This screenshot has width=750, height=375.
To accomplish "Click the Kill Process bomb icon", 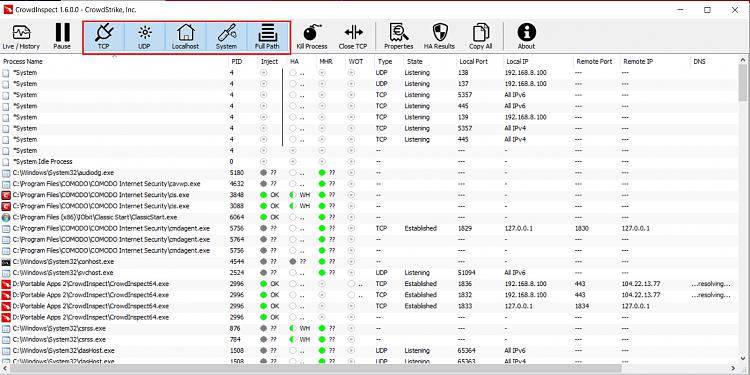I will coord(312,33).
